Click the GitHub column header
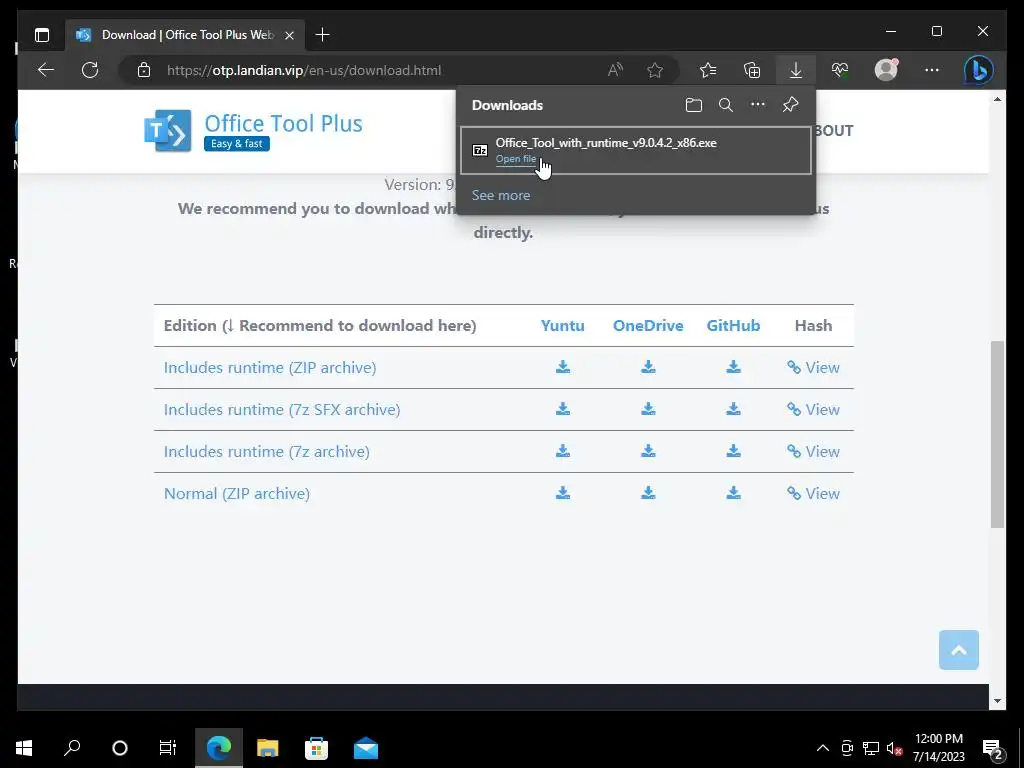 (x=733, y=325)
